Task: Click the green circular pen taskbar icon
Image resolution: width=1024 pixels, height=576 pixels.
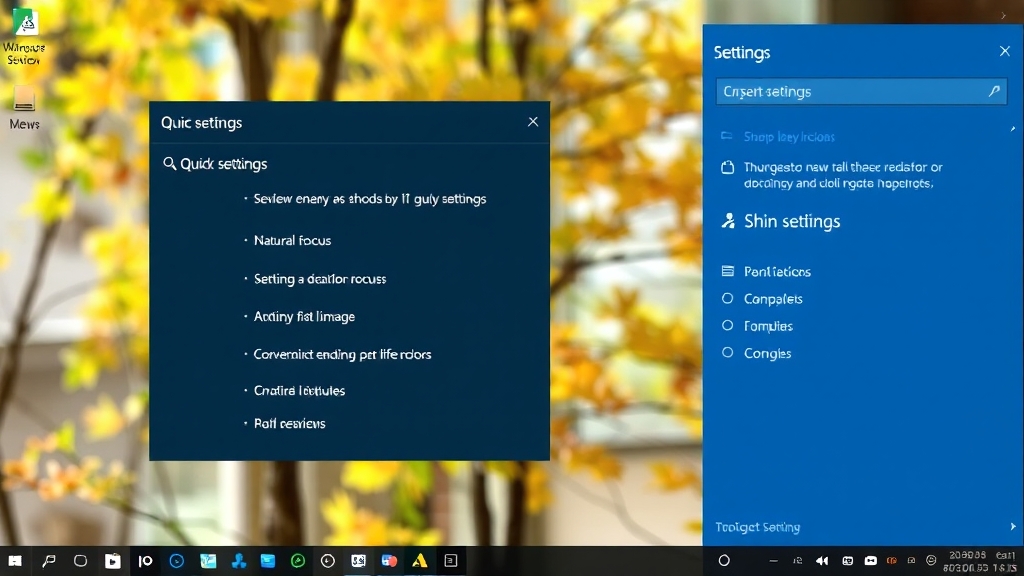Action: click(x=298, y=561)
